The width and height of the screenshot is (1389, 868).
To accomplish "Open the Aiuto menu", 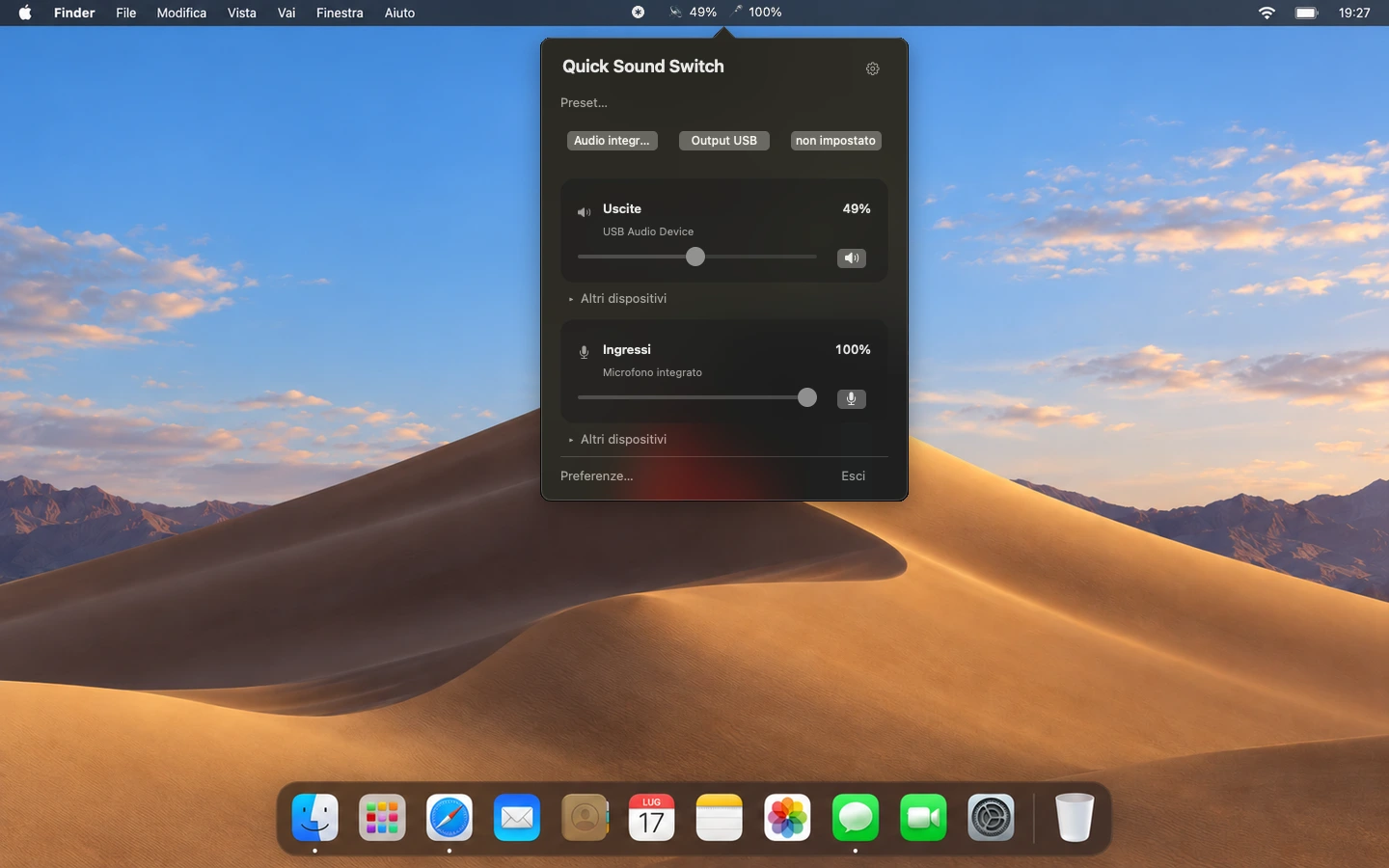I will pyautogui.click(x=399, y=13).
